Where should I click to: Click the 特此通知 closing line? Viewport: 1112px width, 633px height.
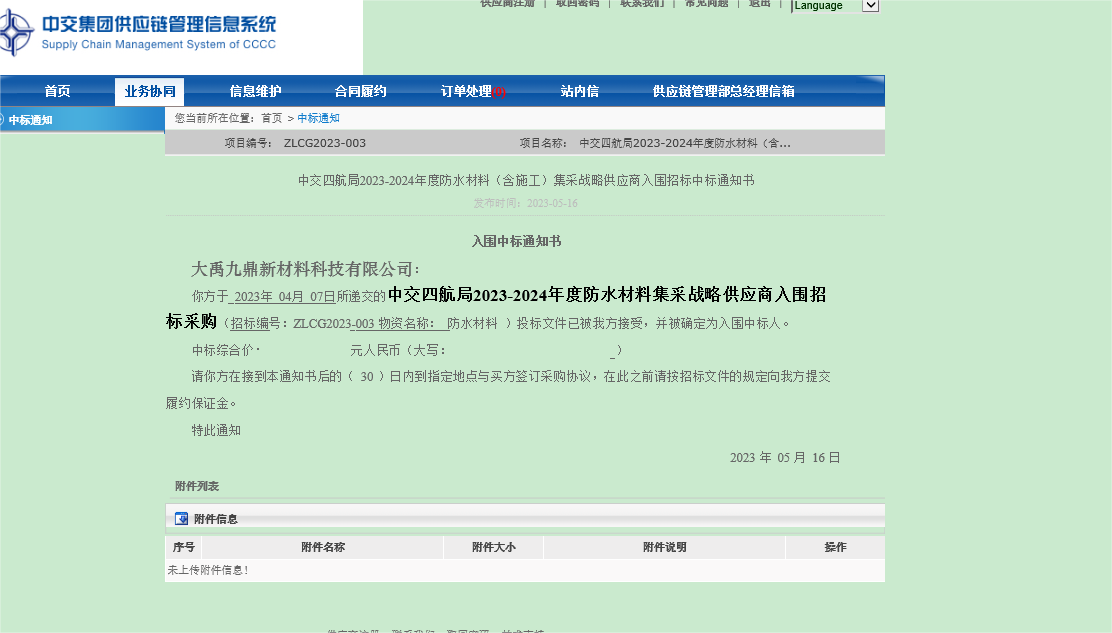click(216, 430)
